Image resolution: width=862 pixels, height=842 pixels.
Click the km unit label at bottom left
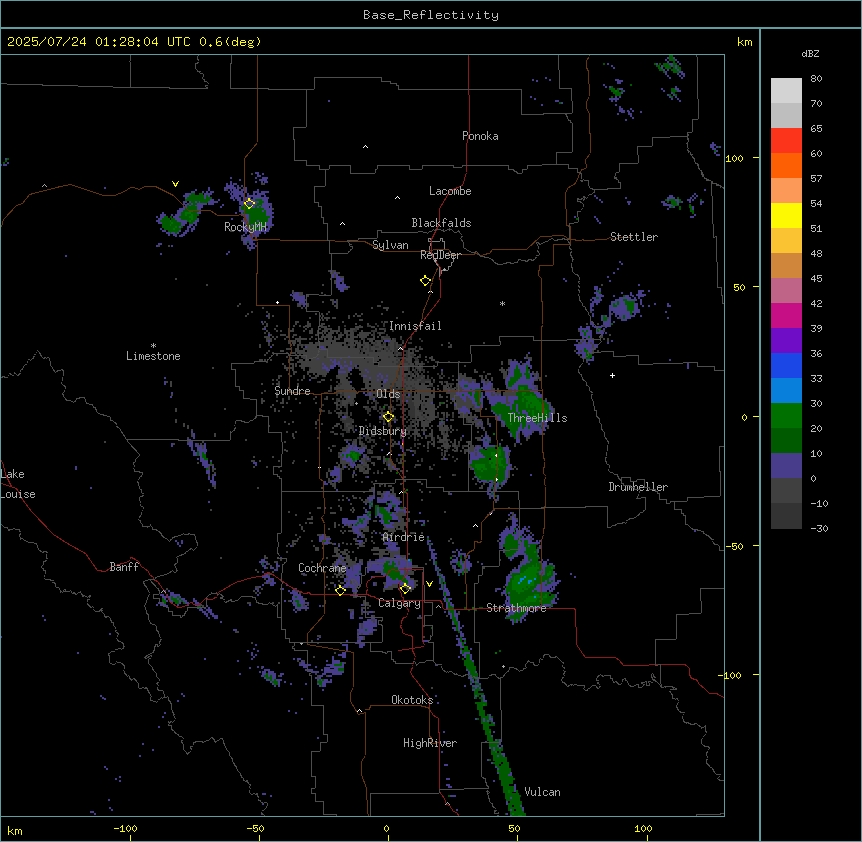click(x=15, y=830)
